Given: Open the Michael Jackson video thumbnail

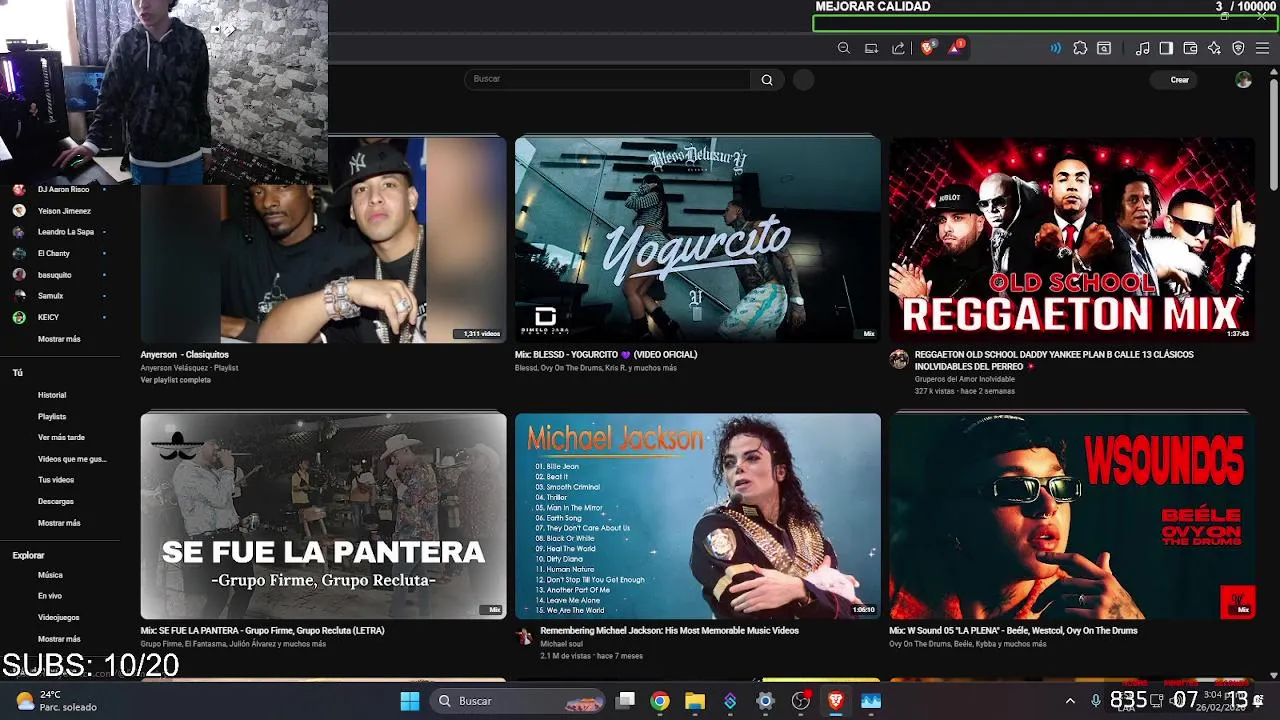Looking at the screenshot, I should click(x=698, y=516).
